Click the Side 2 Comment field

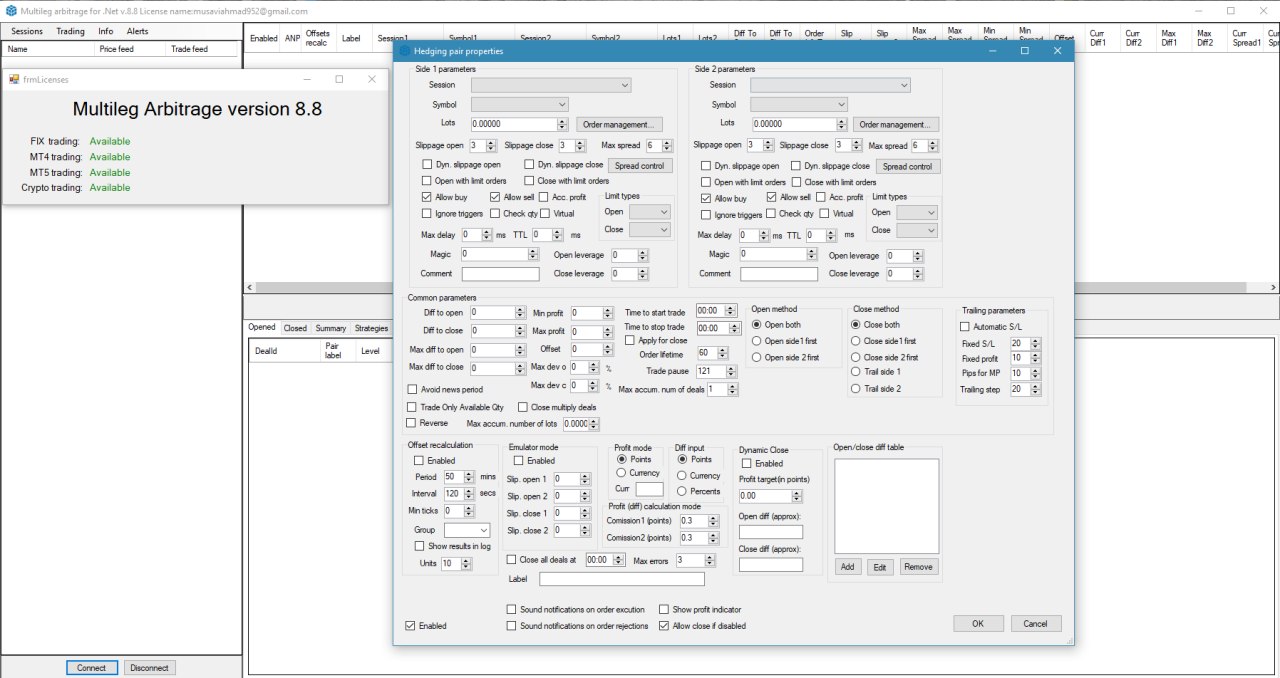tap(779, 274)
